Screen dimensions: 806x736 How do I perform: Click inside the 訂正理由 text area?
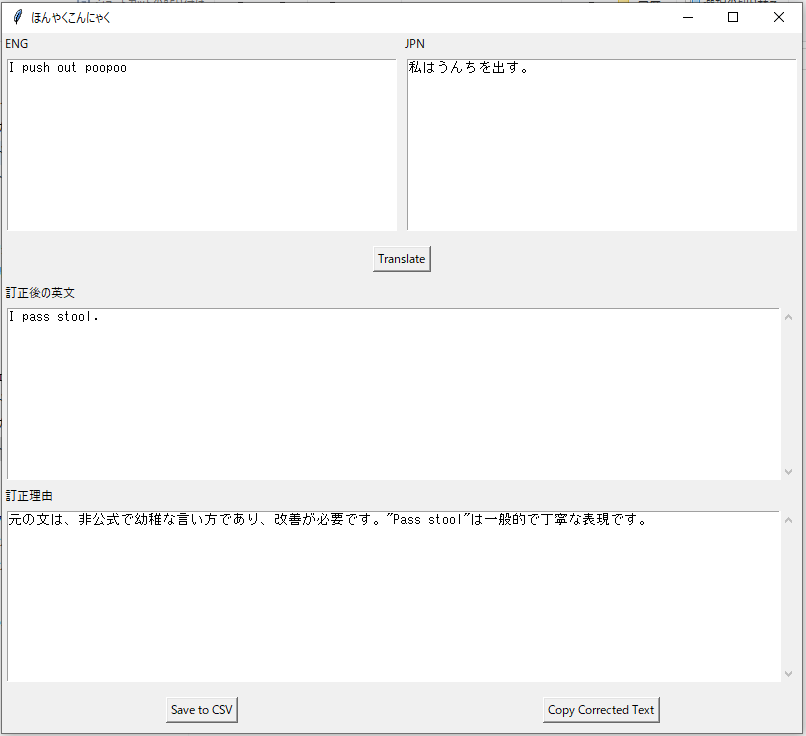(x=393, y=596)
